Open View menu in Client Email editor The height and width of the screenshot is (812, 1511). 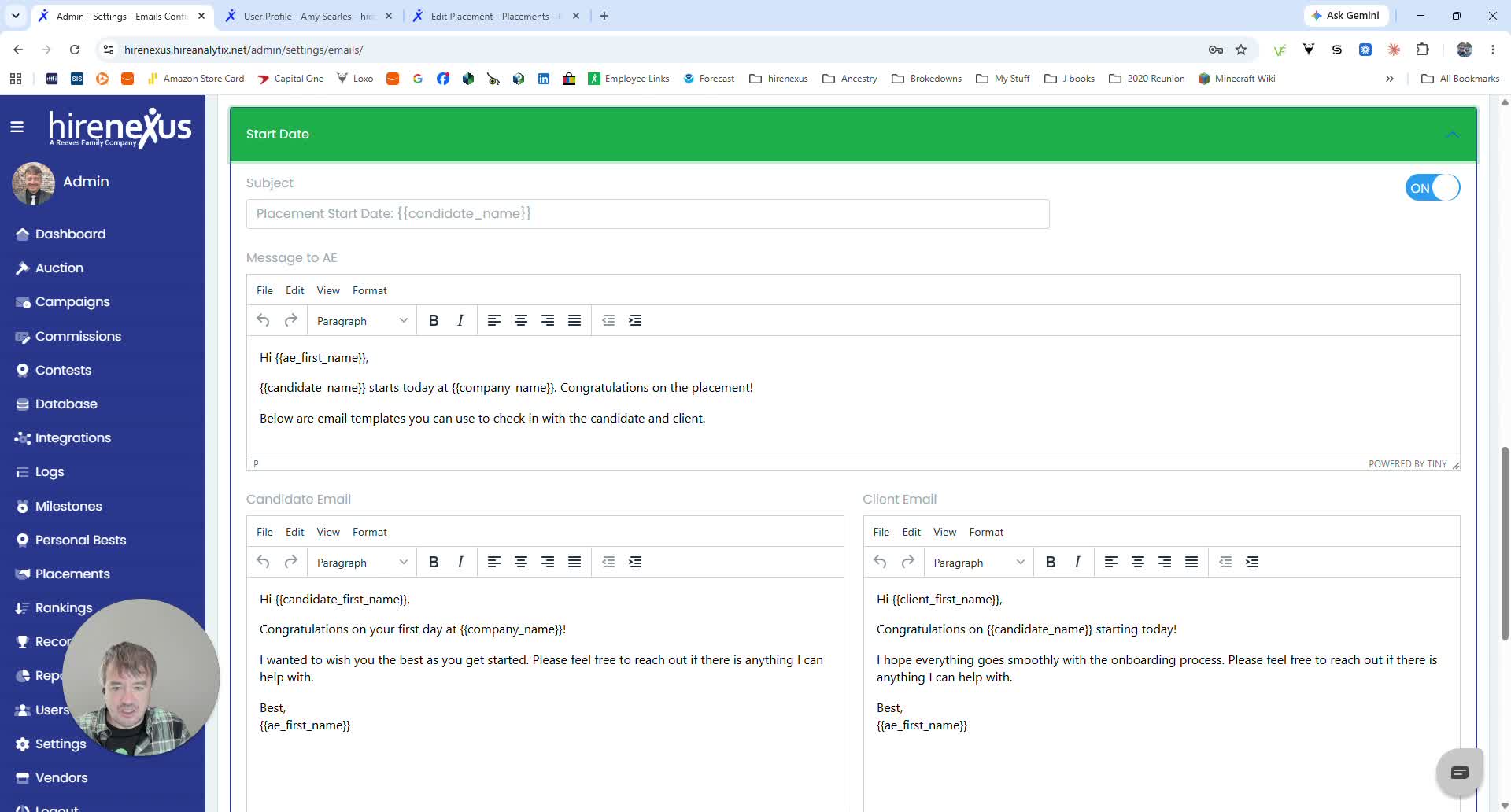[944, 532]
